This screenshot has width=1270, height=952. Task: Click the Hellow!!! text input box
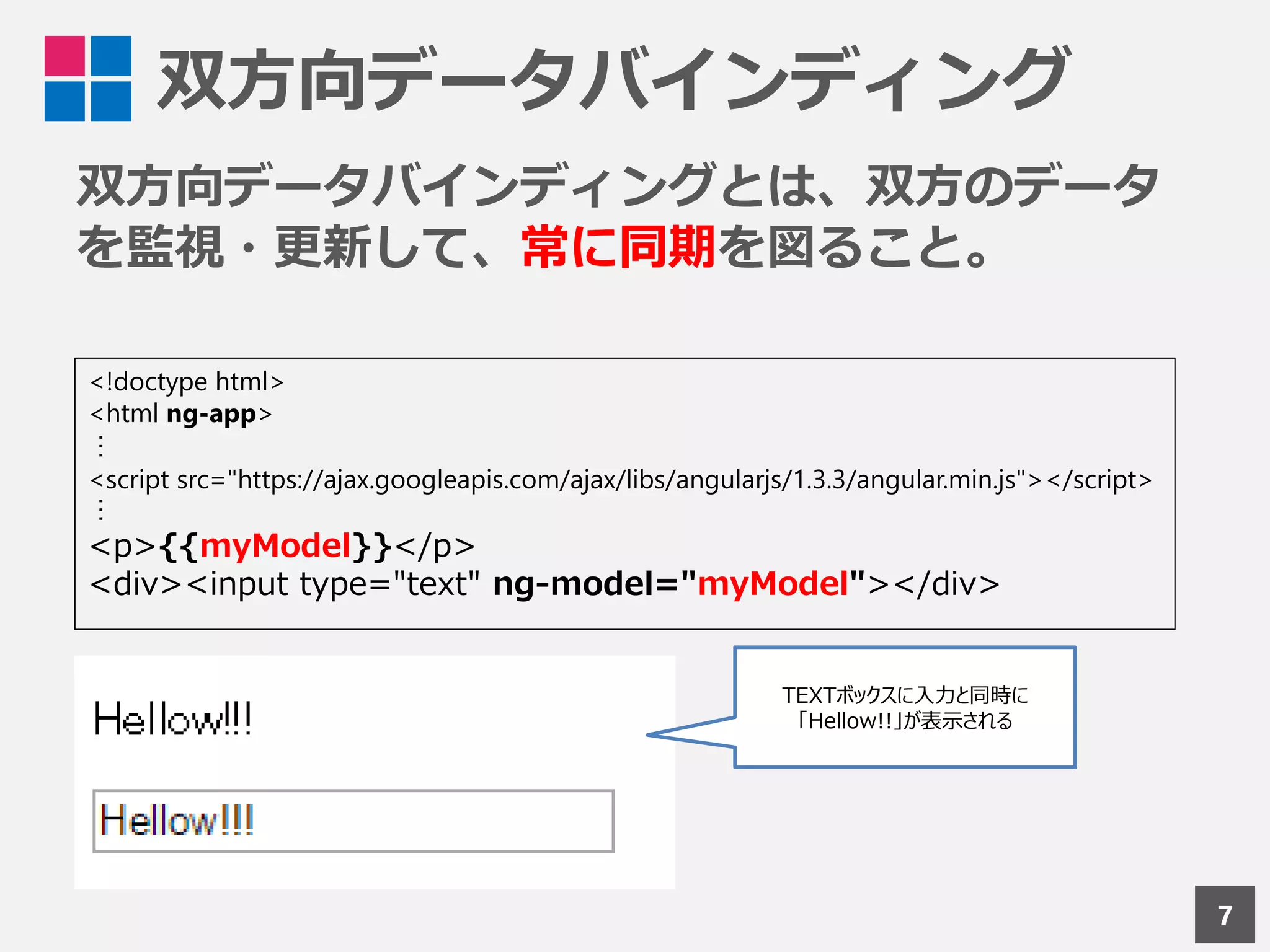[353, 821]
